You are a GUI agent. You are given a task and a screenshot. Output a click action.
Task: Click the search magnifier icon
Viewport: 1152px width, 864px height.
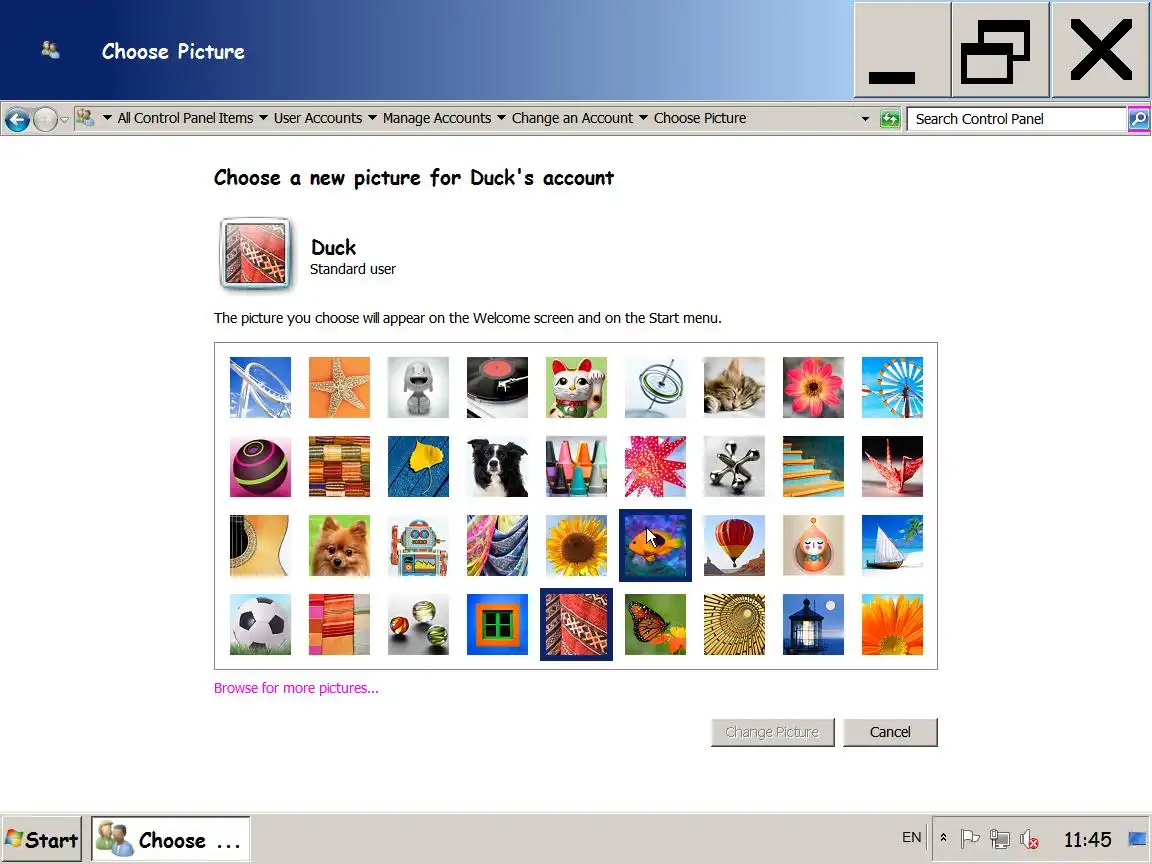[1138, 119]
